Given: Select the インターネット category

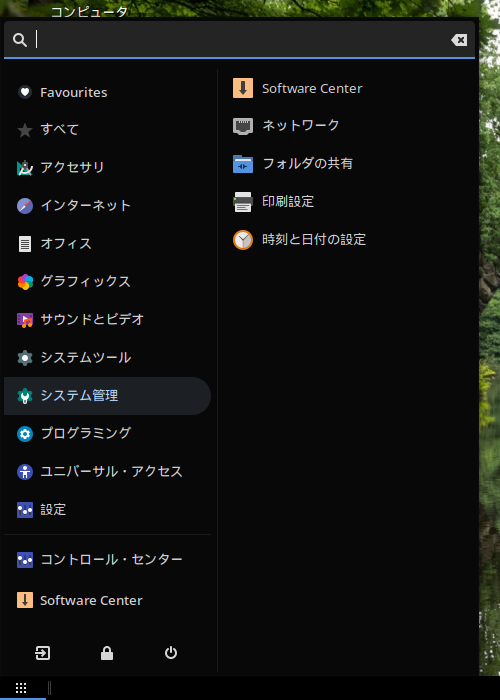Looking at the screenshot, I should [x=107, y=206].
